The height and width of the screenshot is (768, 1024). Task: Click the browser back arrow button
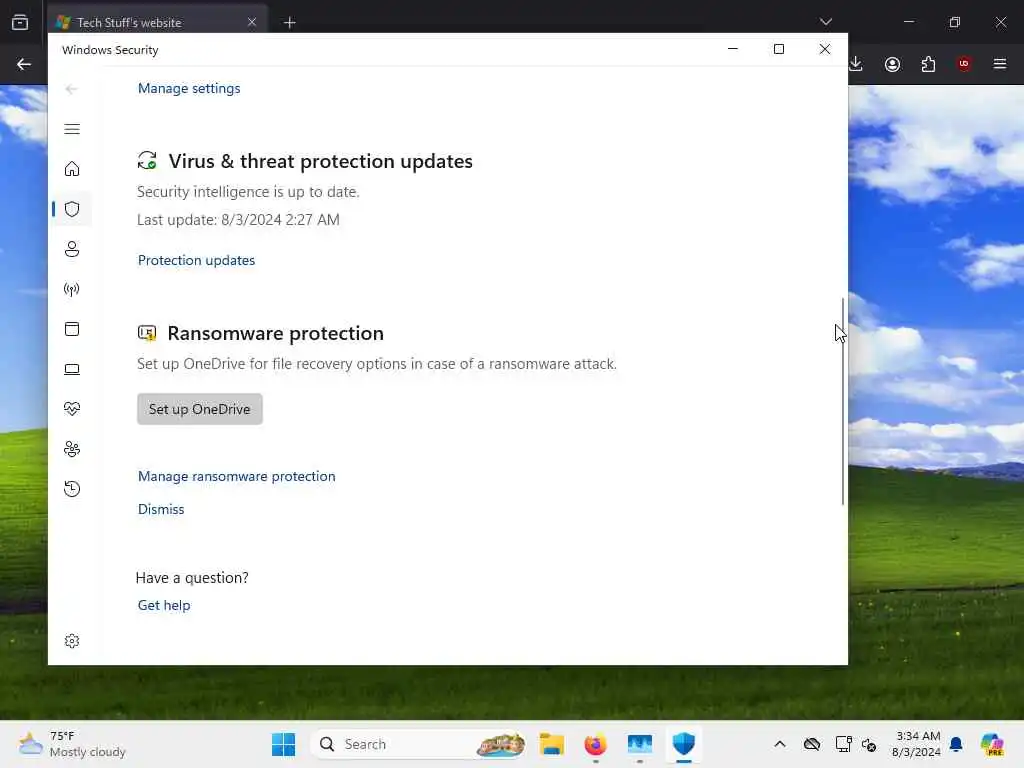pos(24,64)
